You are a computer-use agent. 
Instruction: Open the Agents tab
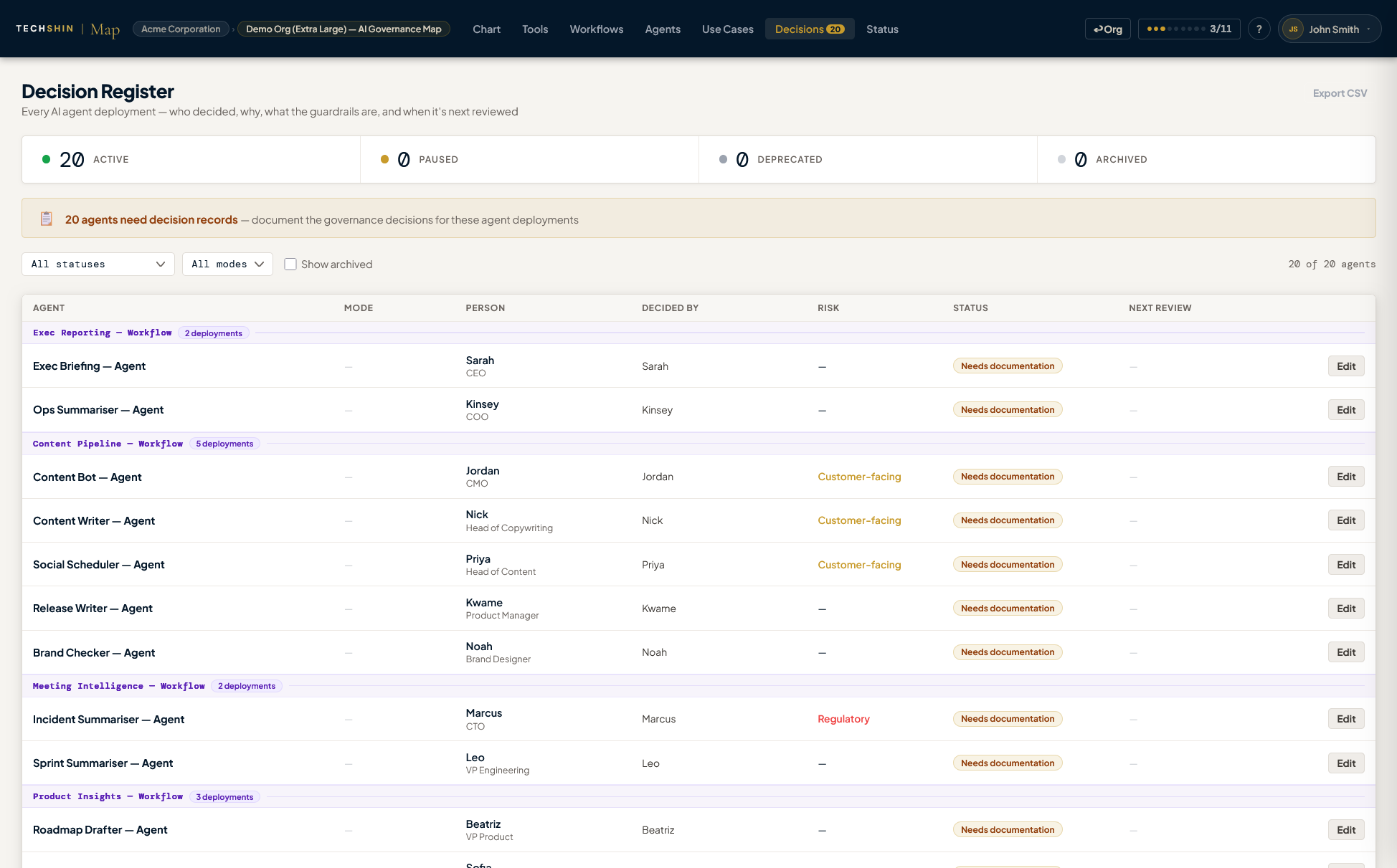coord(663,29)
